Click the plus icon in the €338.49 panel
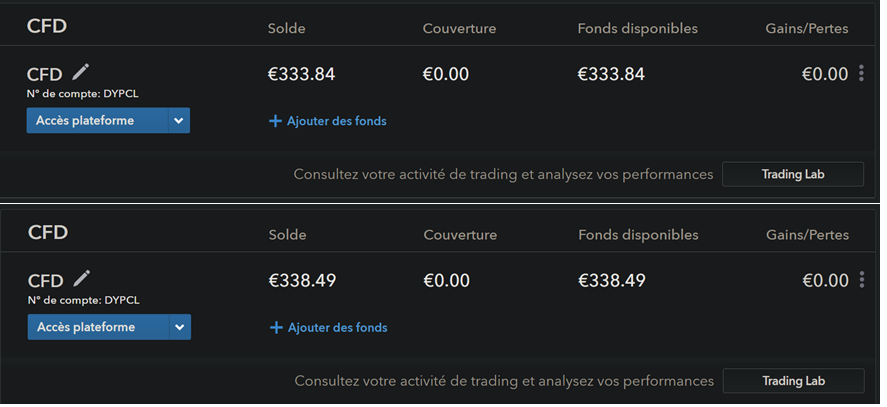Image resolution: width=887 pixels, height=407 pixels. [x=276, y=327]
